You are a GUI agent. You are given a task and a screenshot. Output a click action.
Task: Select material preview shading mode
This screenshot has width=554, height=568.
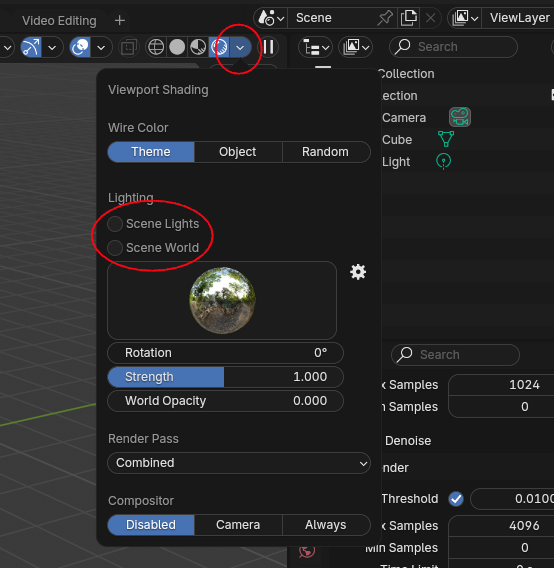(198, 47)
